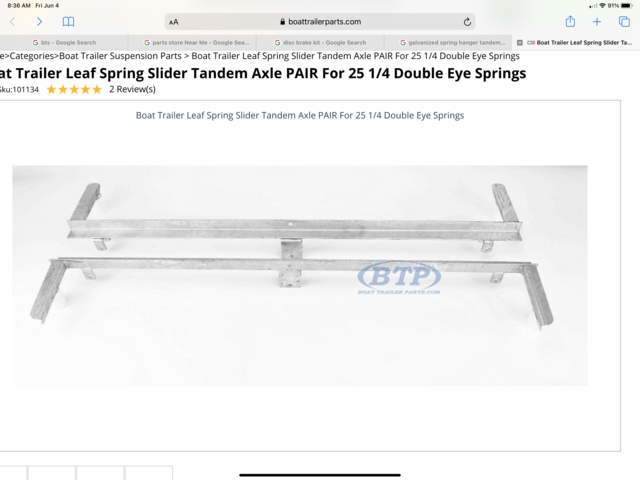Open Boat Trailer Suspension Parts breadcrumb
The height and width of the screenshot is (480, 640).
coord(120,56)
